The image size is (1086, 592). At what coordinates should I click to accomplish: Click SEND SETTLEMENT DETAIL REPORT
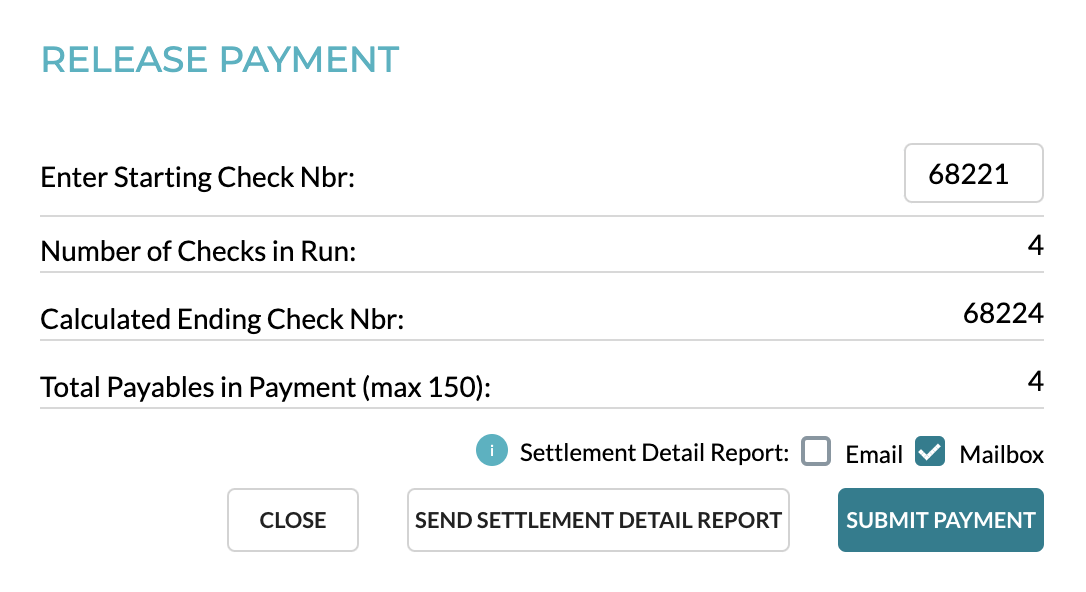tap(598, 519)
